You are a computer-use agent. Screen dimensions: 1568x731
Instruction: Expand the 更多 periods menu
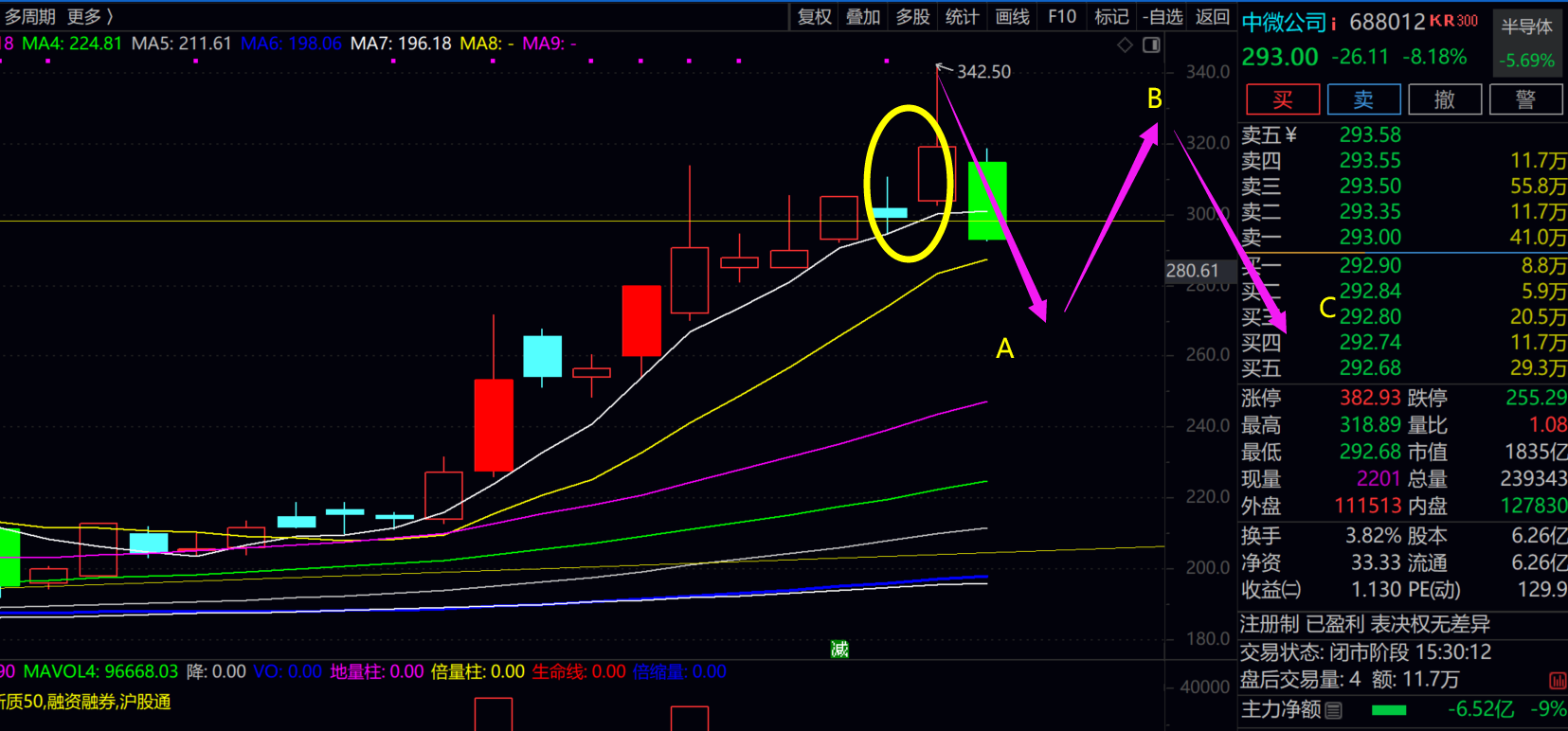89,16
